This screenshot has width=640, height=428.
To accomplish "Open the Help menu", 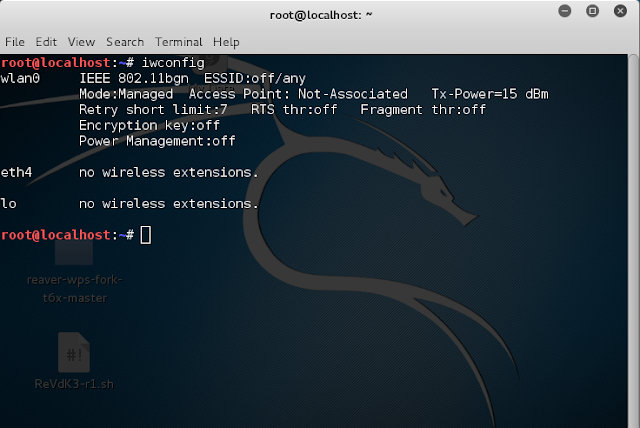I will [x=226, y=42].
